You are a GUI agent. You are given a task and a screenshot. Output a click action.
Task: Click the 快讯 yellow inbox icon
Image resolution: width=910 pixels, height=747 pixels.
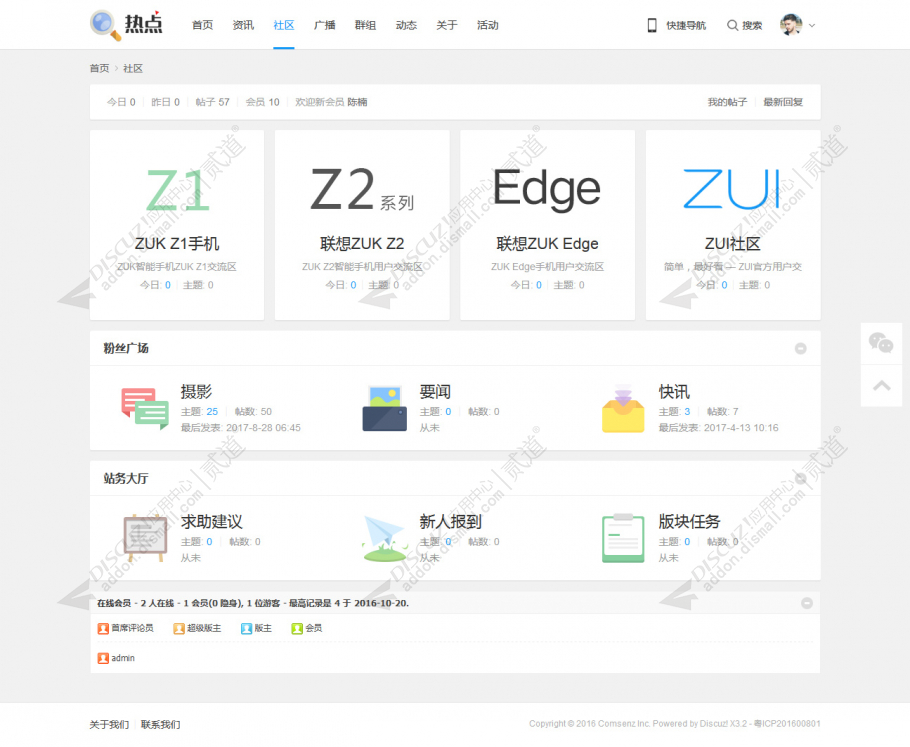click(623, 409)
